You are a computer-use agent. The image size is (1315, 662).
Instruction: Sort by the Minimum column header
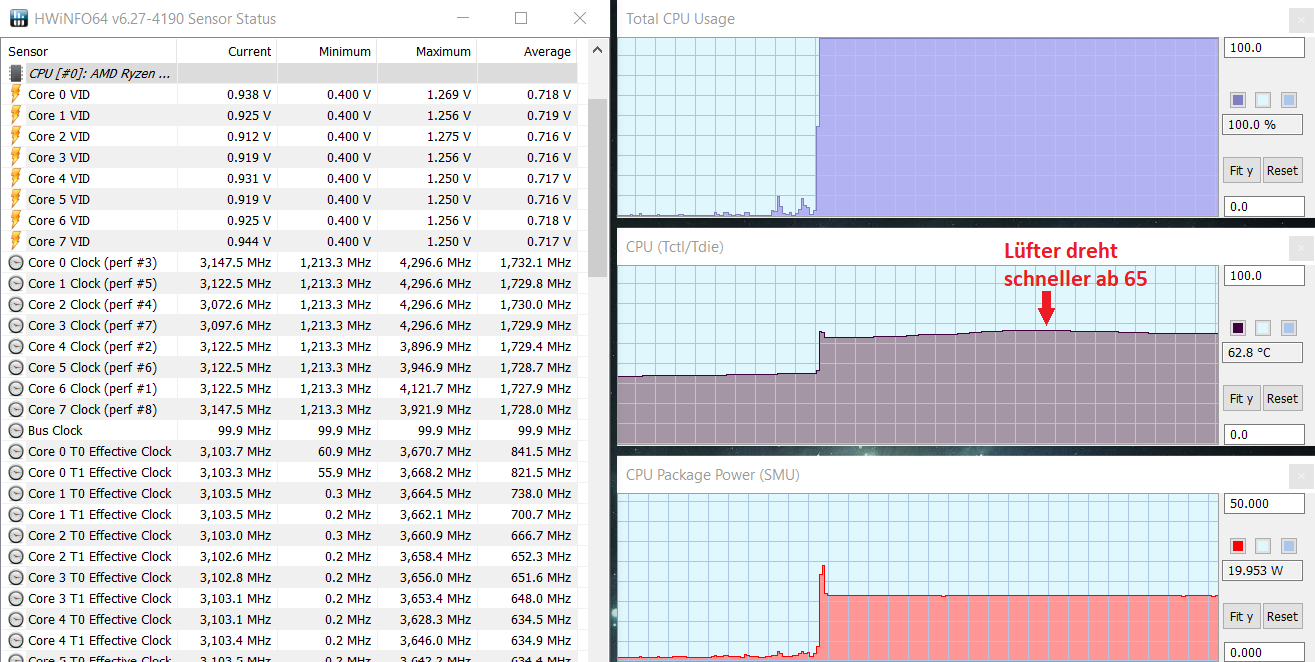[x=327, y=51]
